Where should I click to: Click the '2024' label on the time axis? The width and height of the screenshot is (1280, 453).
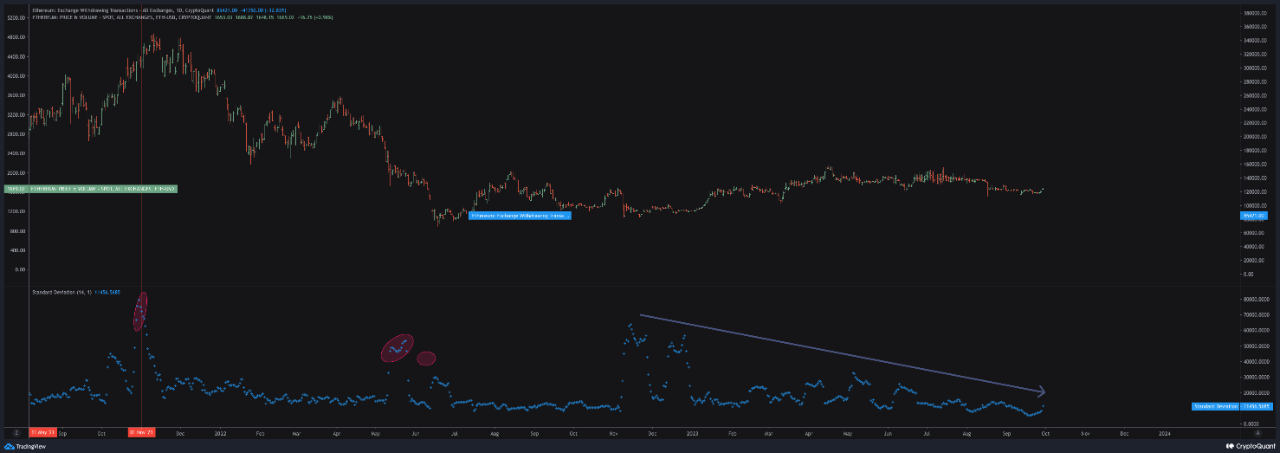click(x=1163, y=435)
